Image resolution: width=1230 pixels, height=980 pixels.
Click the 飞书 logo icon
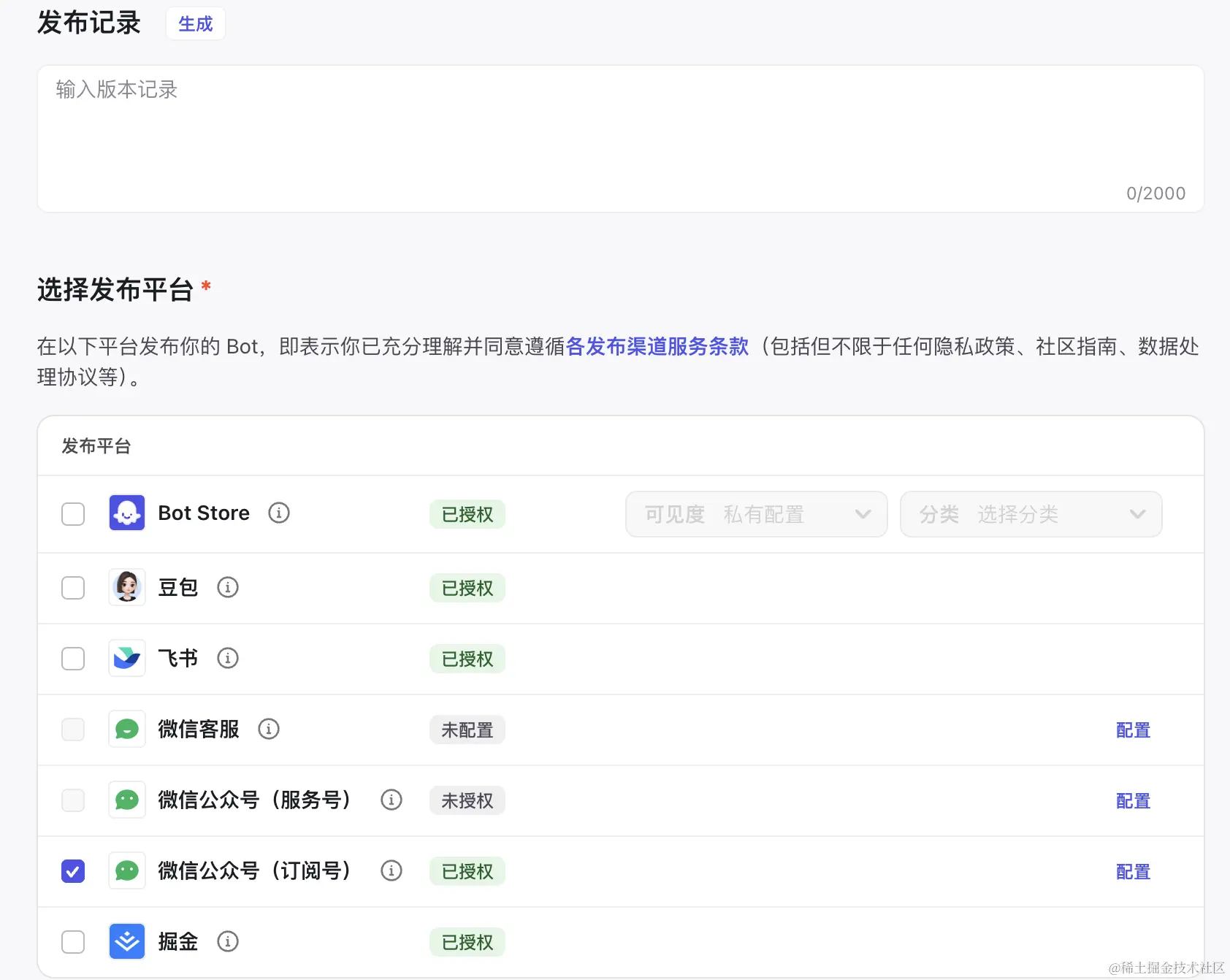point(127,658)
